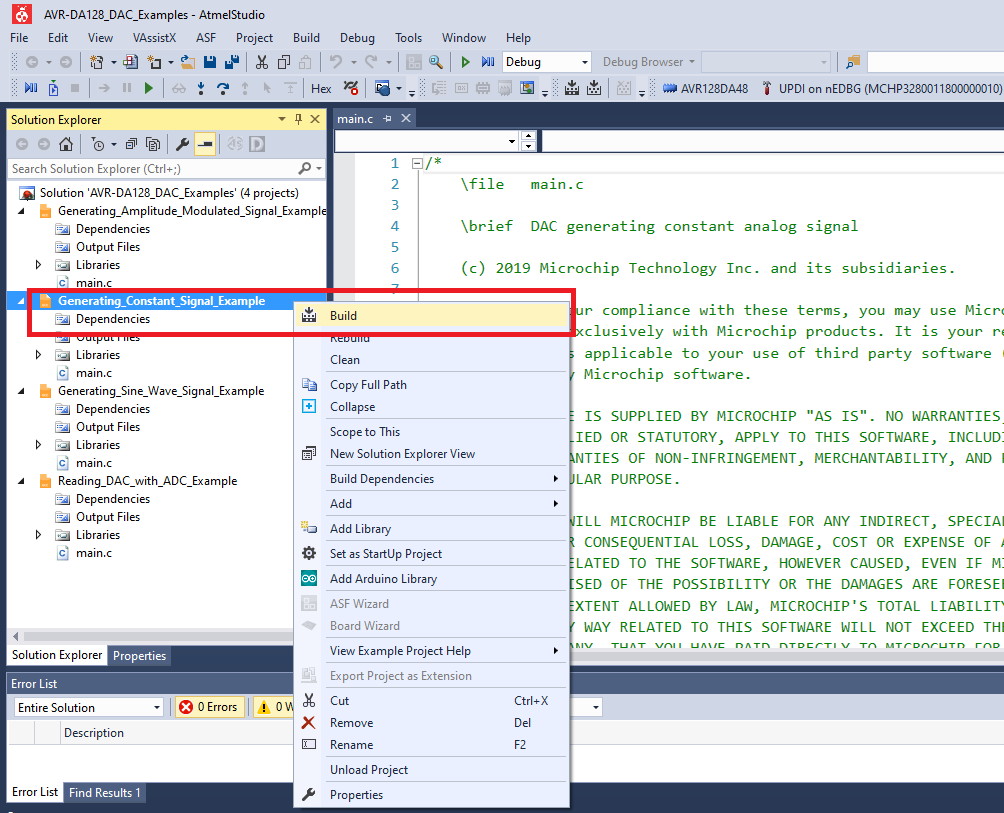Click the Find in Files folder icon near search box
This screenshot has height=813, width=1004.
coord(853,62)
